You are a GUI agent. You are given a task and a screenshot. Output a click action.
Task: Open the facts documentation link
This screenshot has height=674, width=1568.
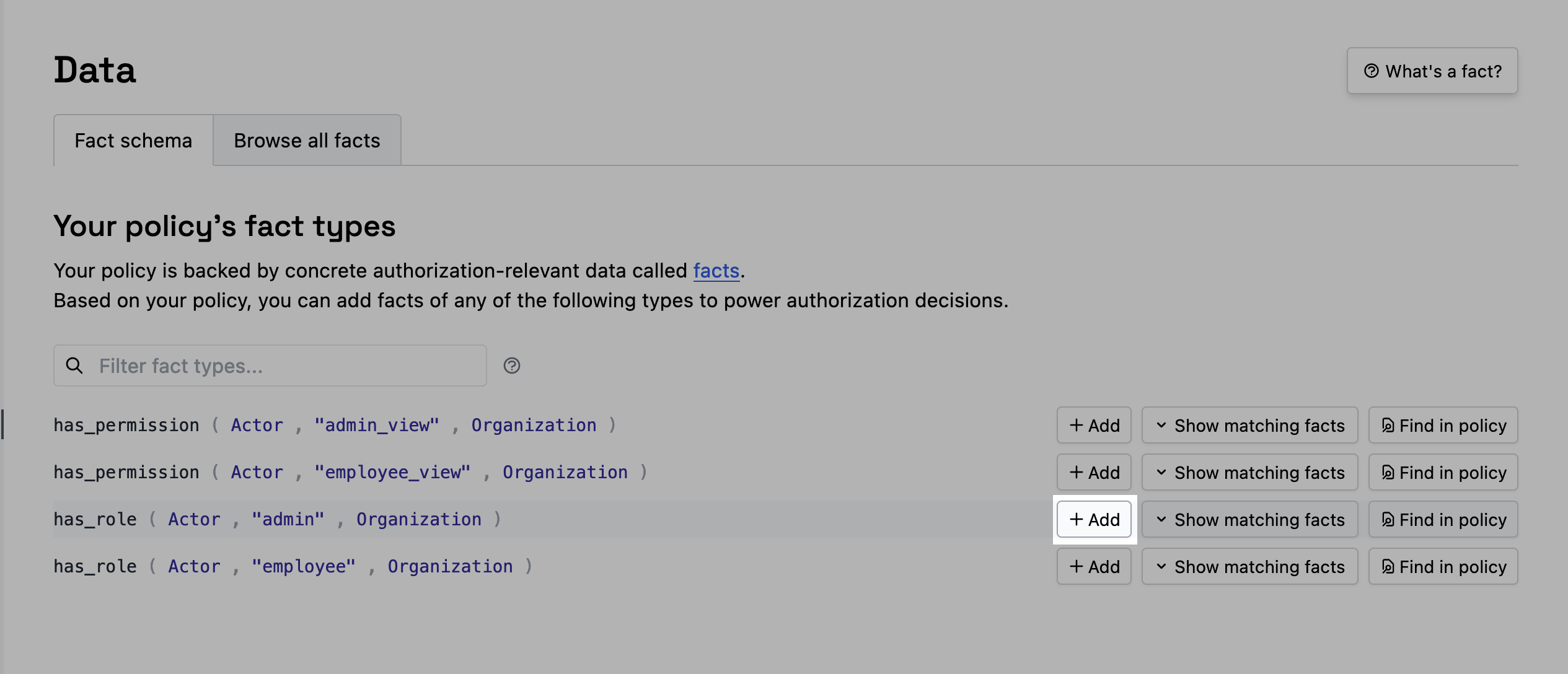(716, 271)
